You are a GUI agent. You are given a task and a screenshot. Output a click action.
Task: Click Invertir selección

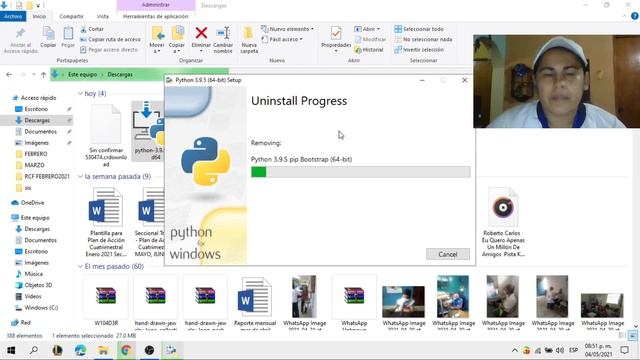coord(419,49)
